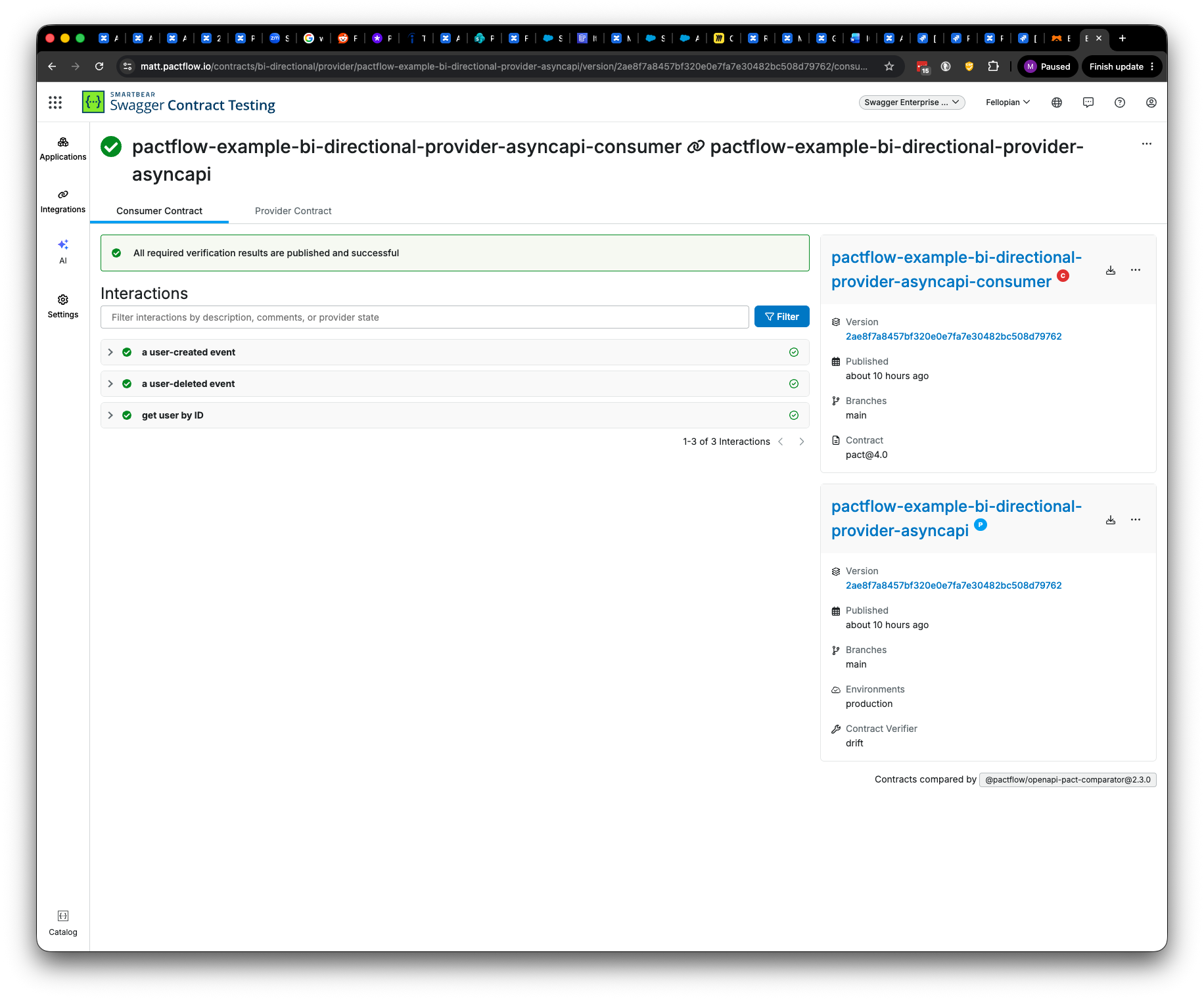Viewport: 1204px width, 1000px height.
Task: Open Settings gear in the sidebar
Action: coord(63,307)
